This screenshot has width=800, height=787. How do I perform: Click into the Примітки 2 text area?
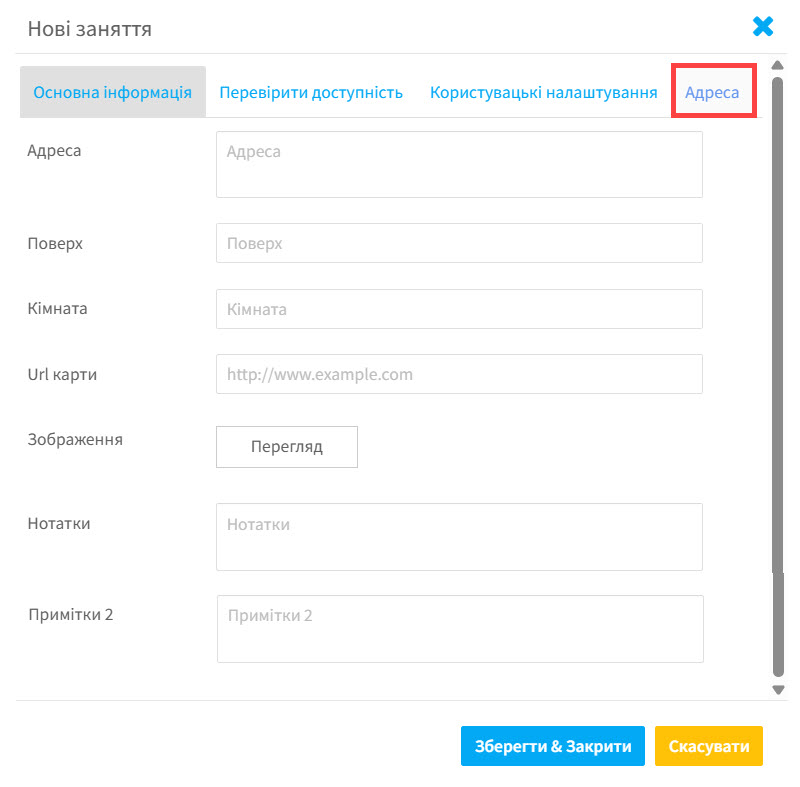pos(460,629)
